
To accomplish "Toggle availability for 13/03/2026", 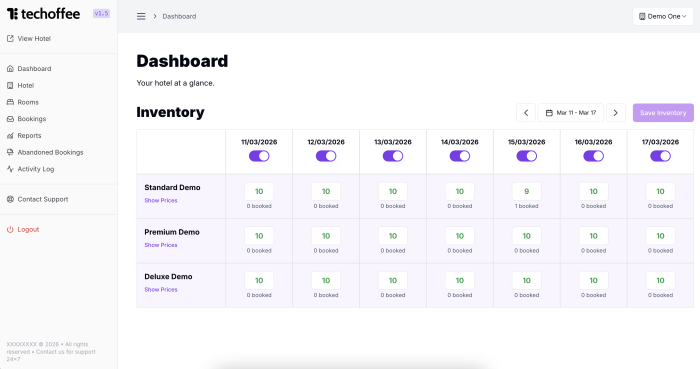I will point(393,156).
